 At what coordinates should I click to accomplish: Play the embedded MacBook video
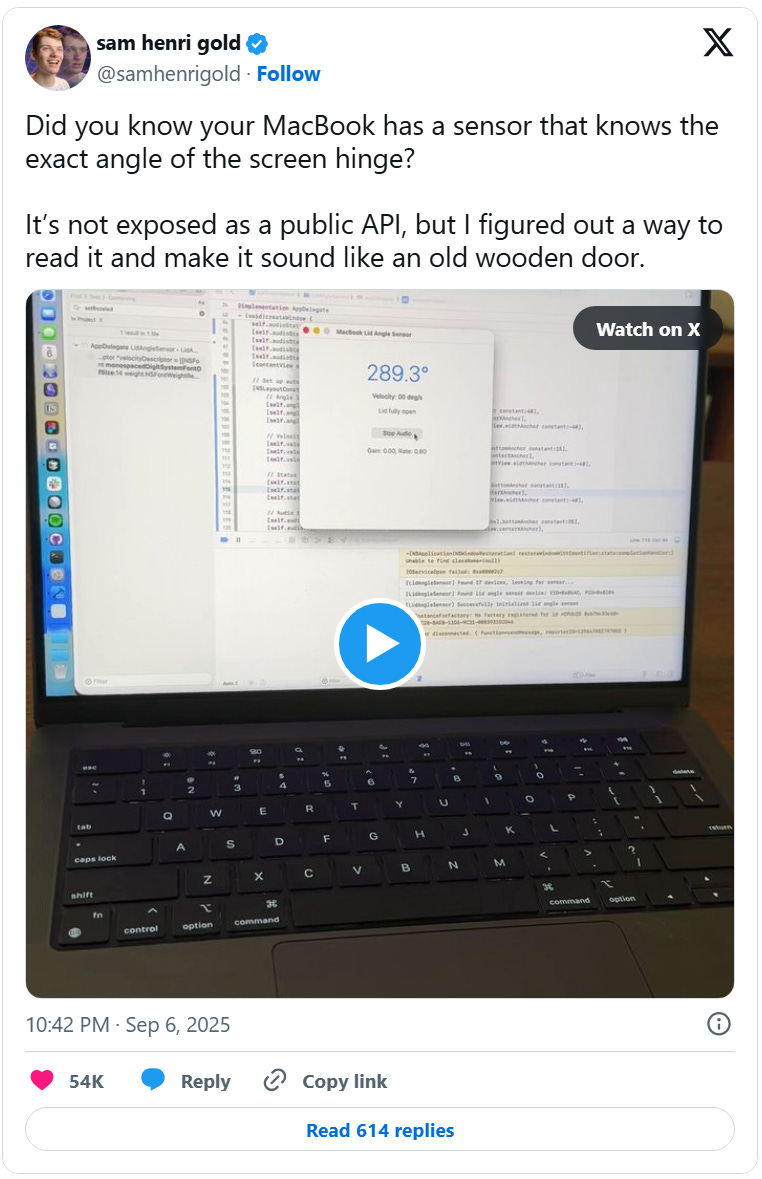tap(380, 644)
